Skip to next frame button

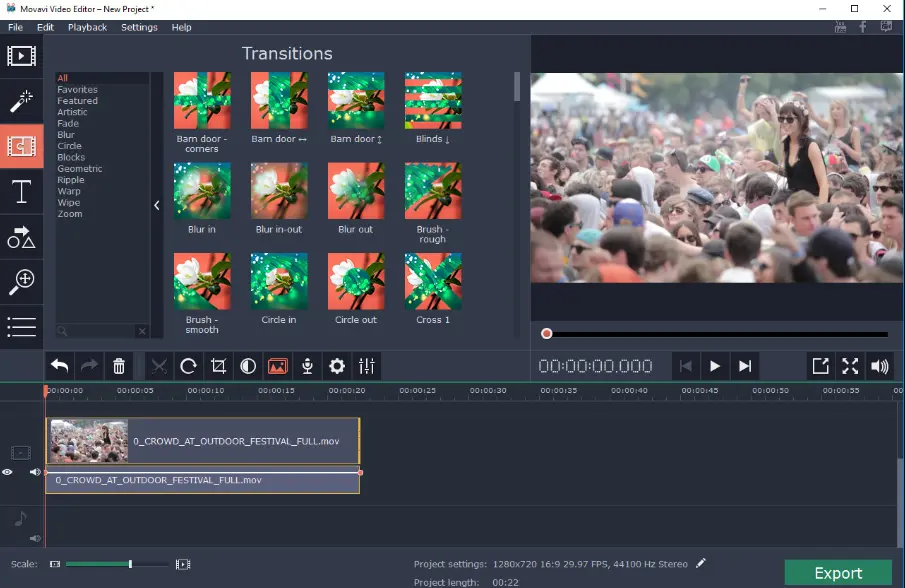(745, 366)
